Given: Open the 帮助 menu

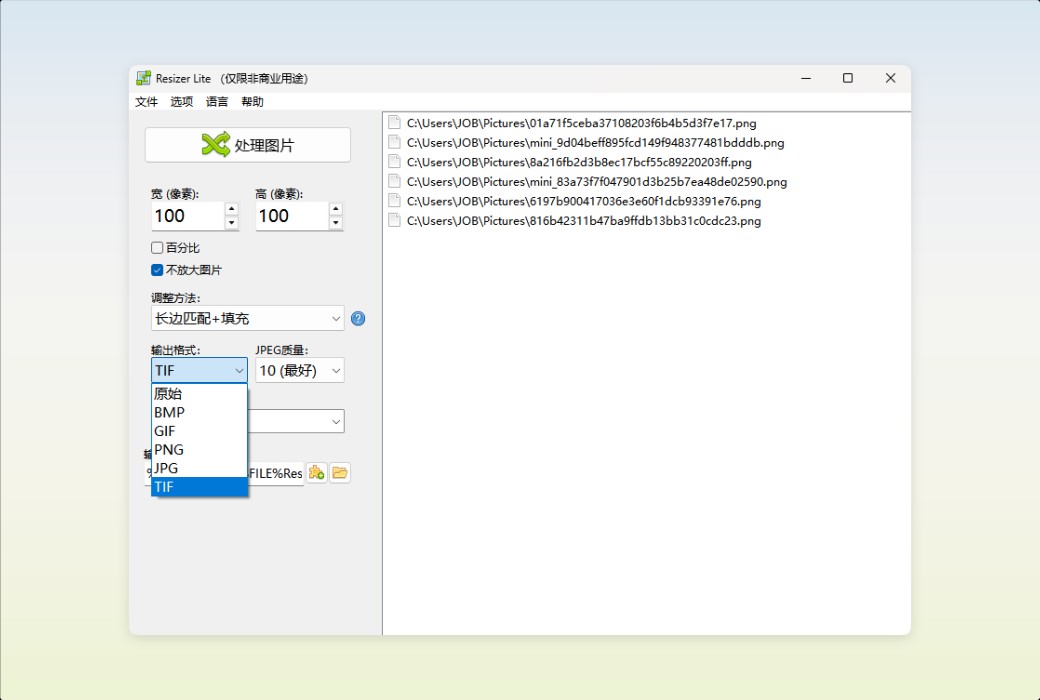Looking at the screenshot, I should (251, 101).
